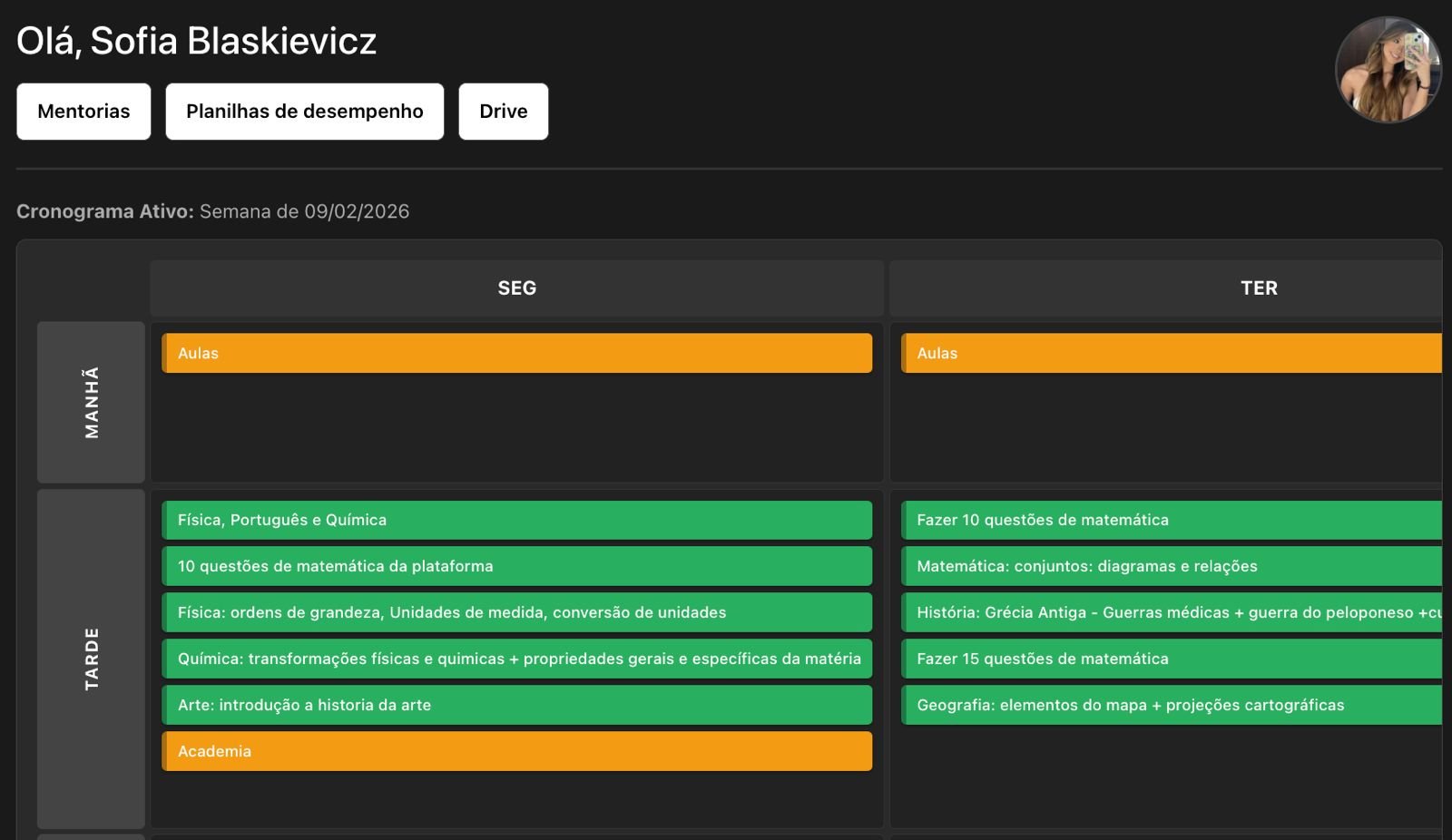This screenshot has height=840, width=1452.
Task: Open História: Grécia Antiga task
Action: coord(1171,612)
